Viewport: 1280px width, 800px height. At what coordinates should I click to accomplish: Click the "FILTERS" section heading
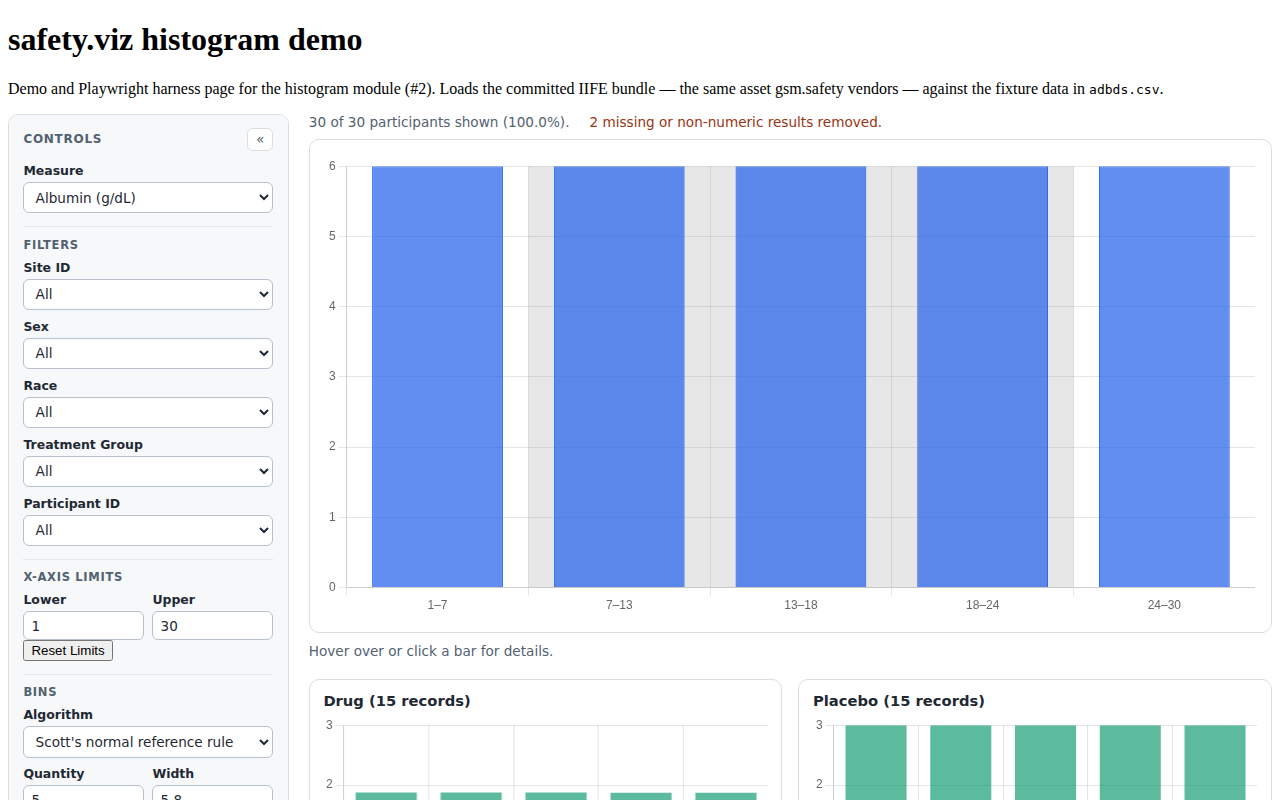click(51, 244)
